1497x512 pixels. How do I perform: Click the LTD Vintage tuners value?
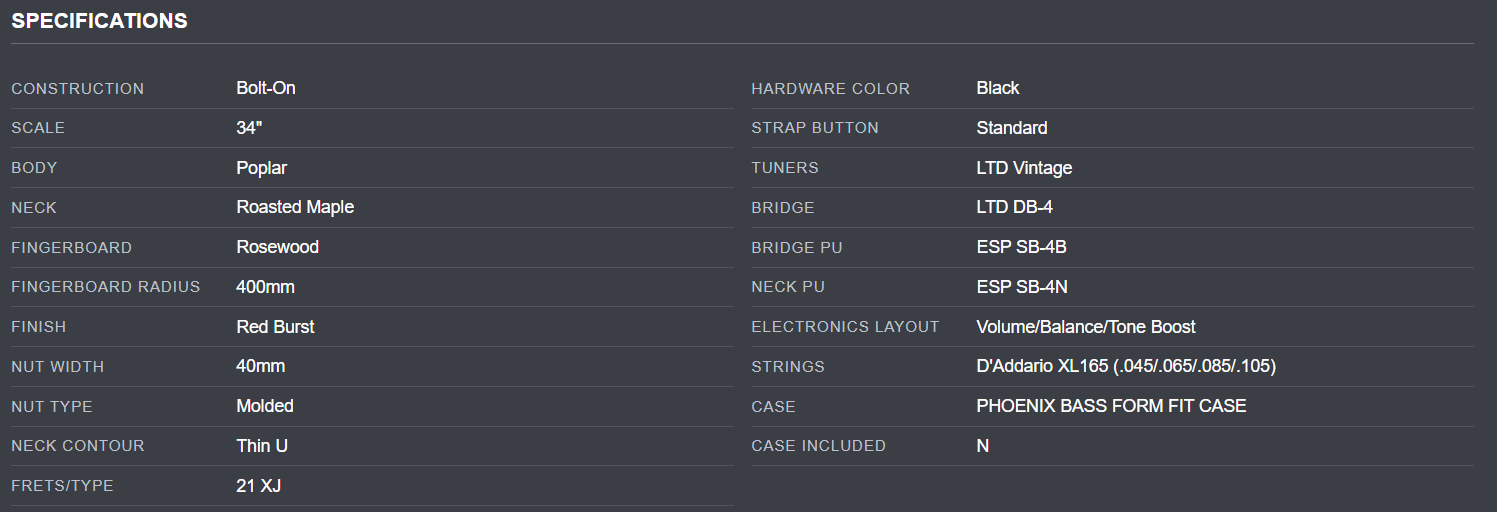[1024, 168]
